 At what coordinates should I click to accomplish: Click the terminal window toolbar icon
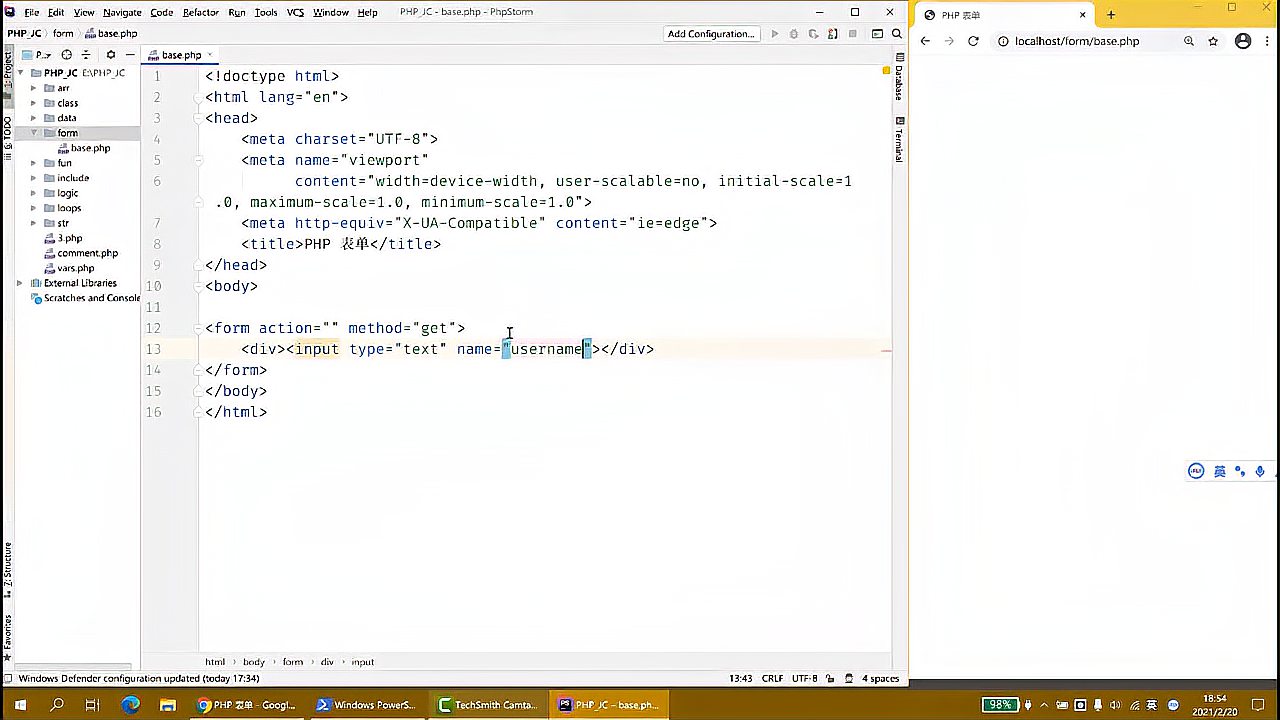(877, 34)
